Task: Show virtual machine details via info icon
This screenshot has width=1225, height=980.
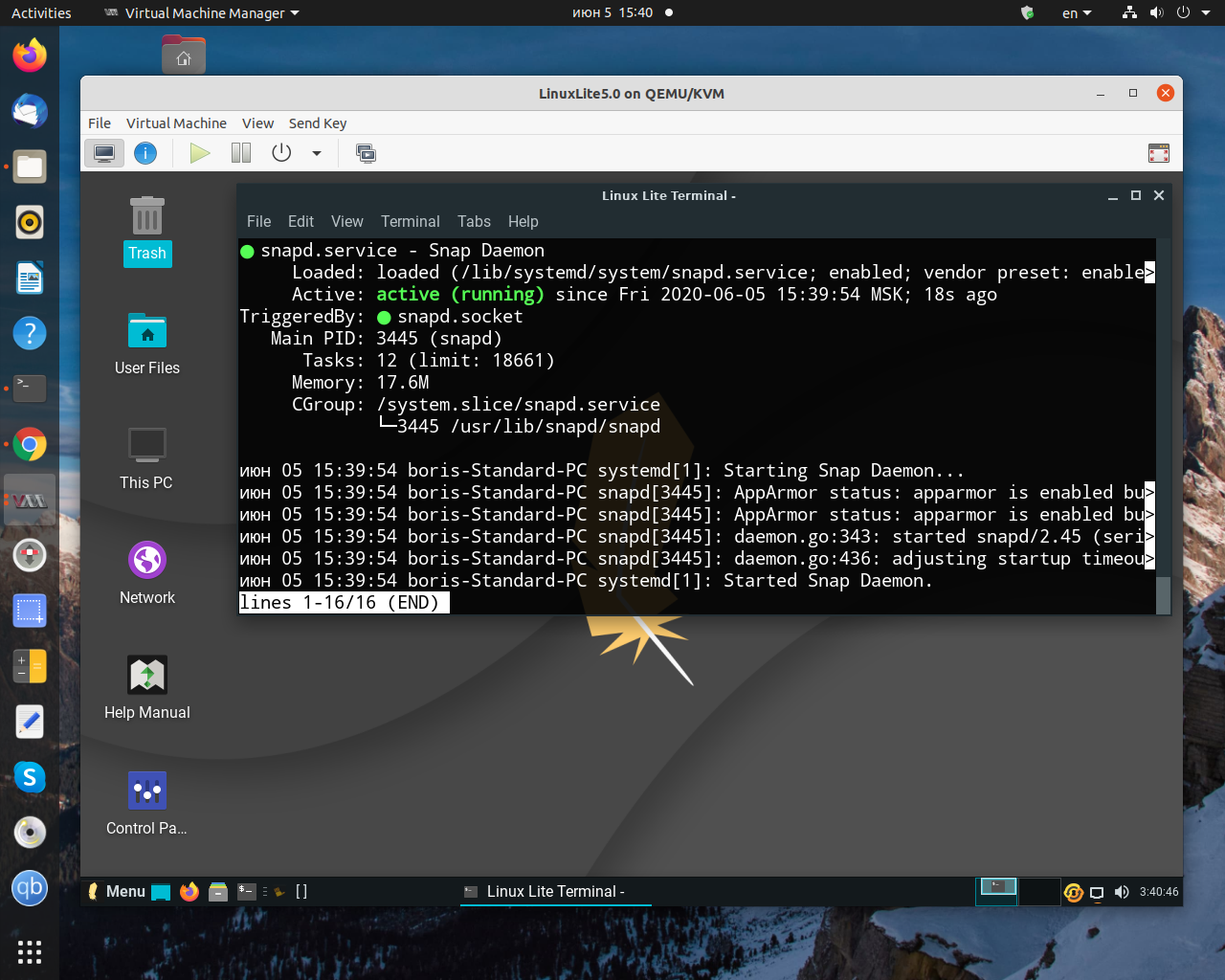Action: tap(145, 153)
